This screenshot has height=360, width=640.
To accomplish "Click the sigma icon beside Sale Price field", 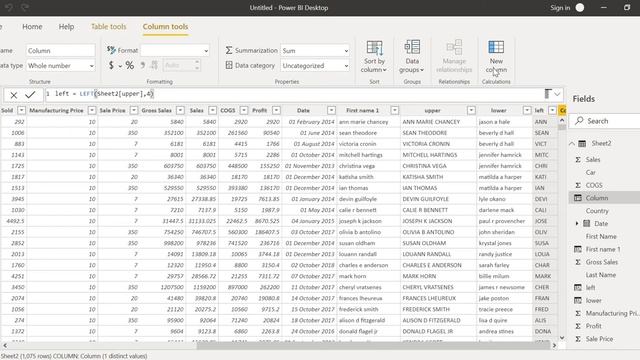I will coord(578,339).
